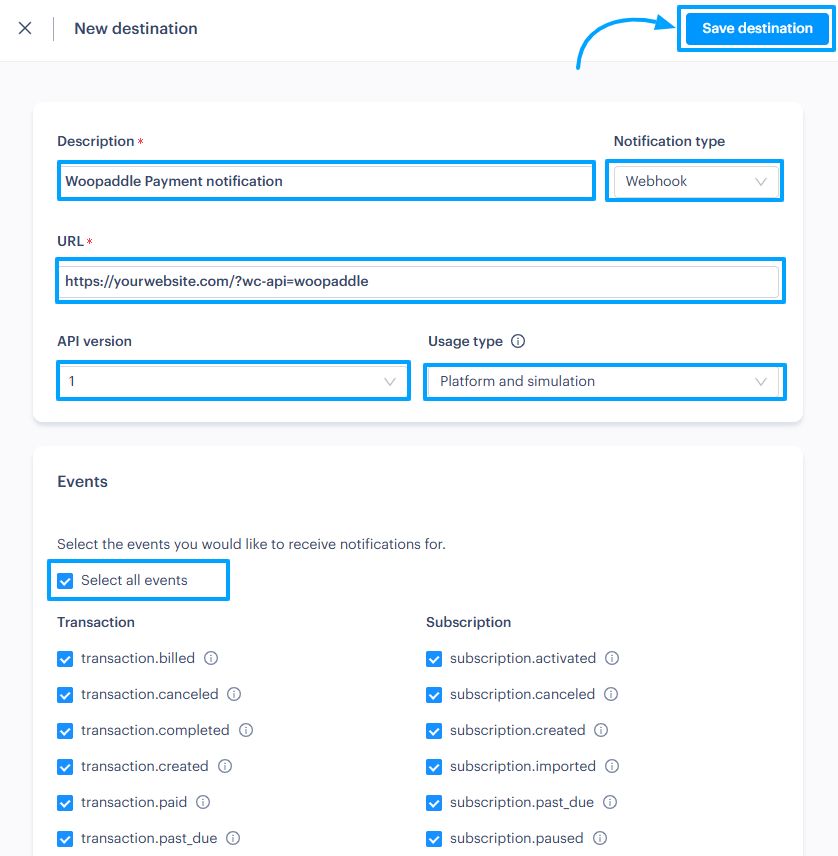Edit the URL input field

420,281
